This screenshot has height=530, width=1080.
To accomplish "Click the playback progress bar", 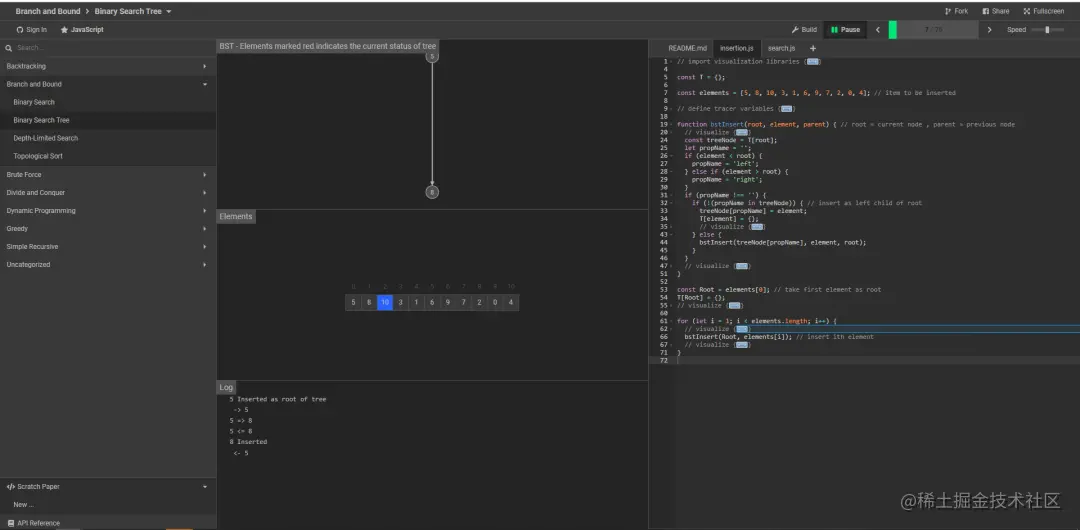I will (x=933, y=30).
